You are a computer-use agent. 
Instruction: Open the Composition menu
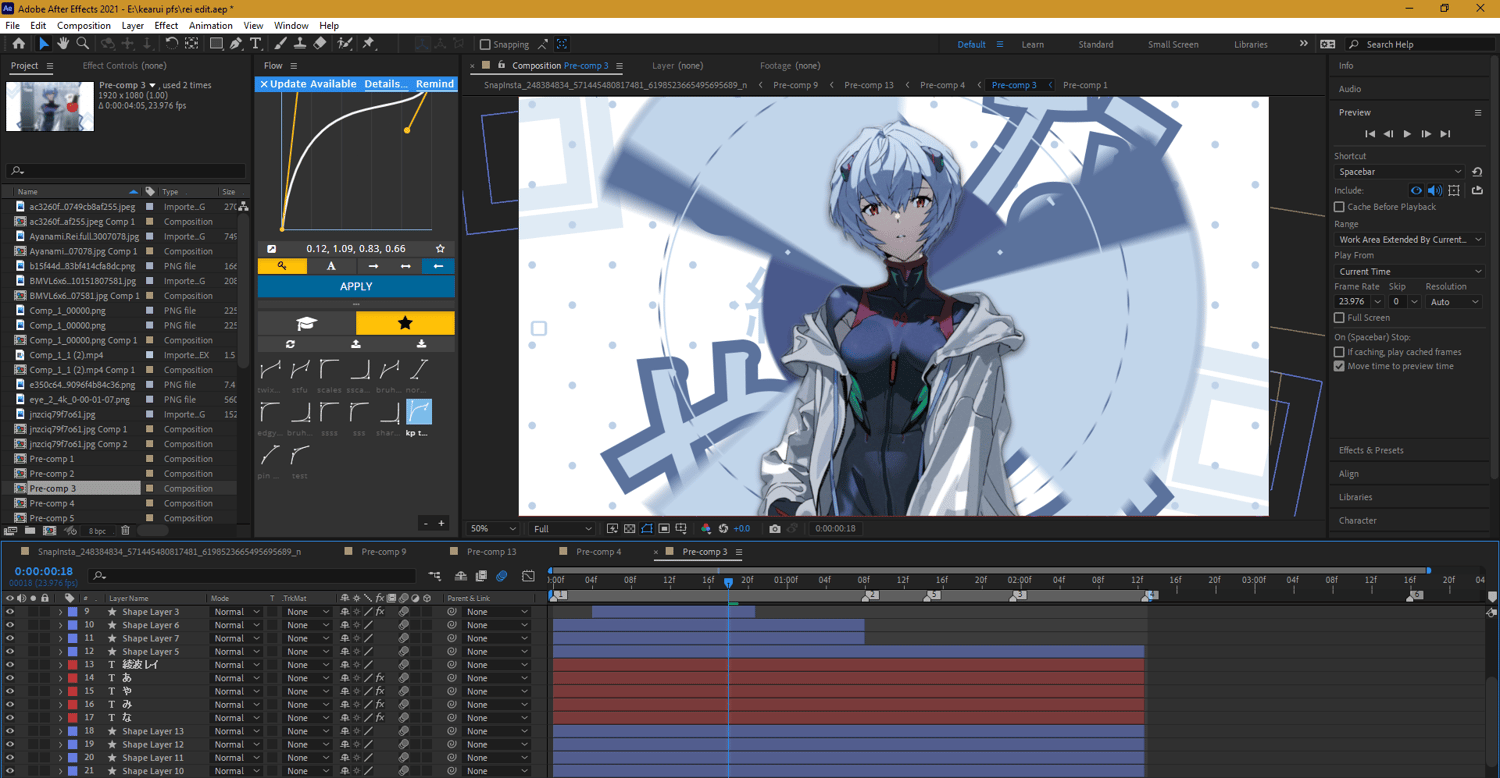coord(84,25)
